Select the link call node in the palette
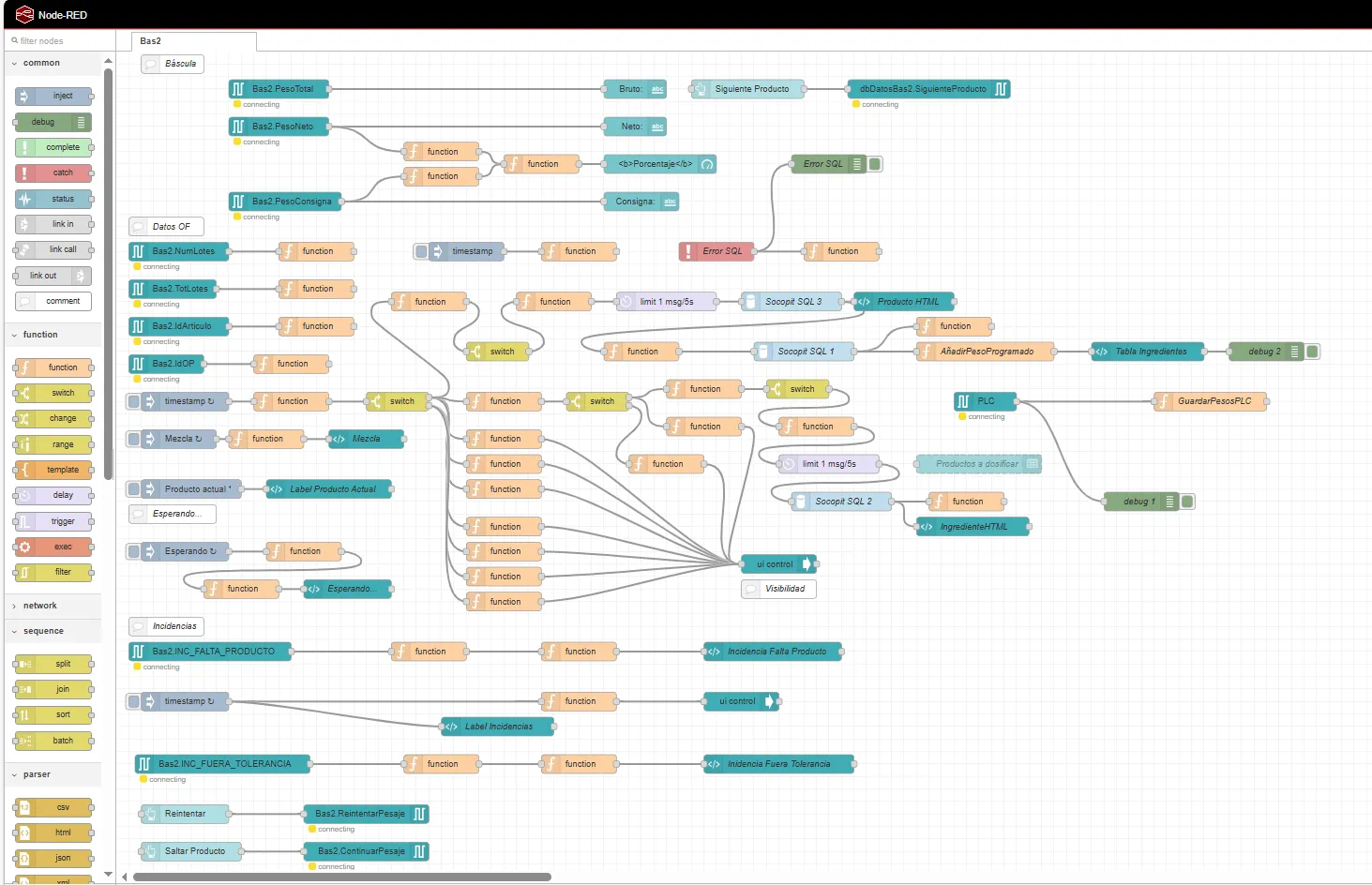Image resolution: width=1372 pixels, height=885 pixels. (52, 249)
